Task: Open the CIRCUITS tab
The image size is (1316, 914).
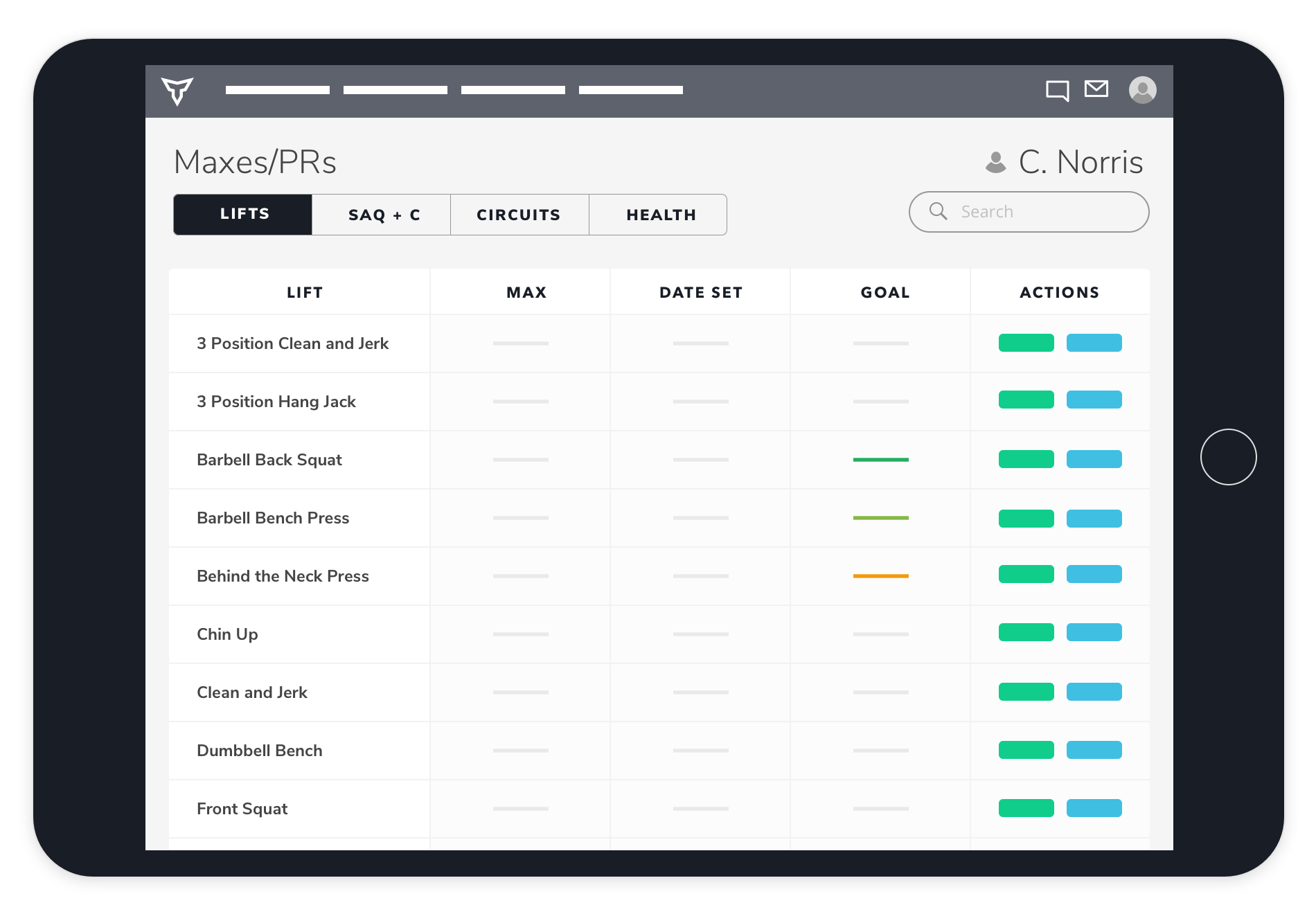Action: coord(519,215)
